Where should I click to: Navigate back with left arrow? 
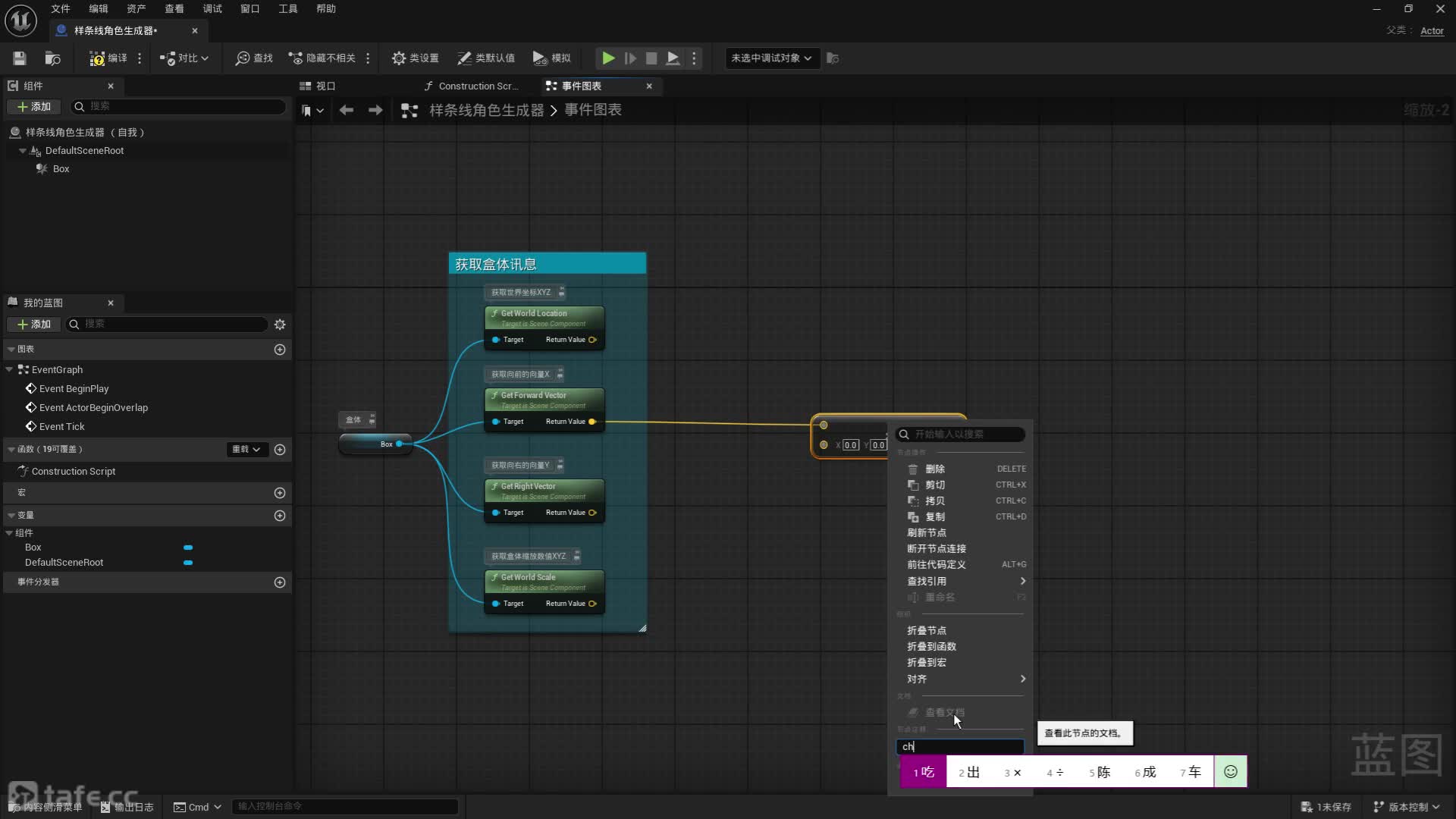point(347,111)
